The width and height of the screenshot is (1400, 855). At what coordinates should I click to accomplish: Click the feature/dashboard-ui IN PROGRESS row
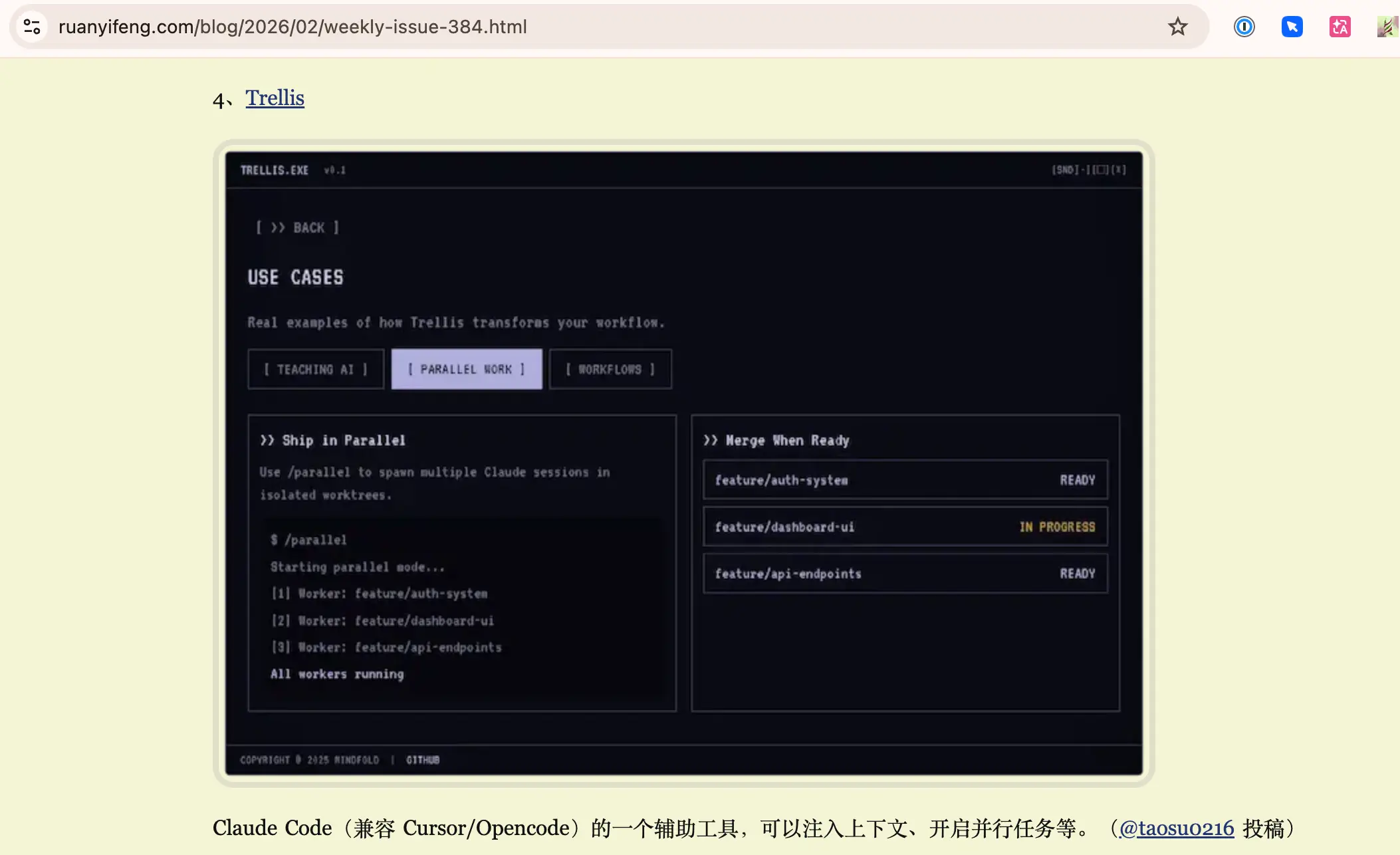pos(905,527)
